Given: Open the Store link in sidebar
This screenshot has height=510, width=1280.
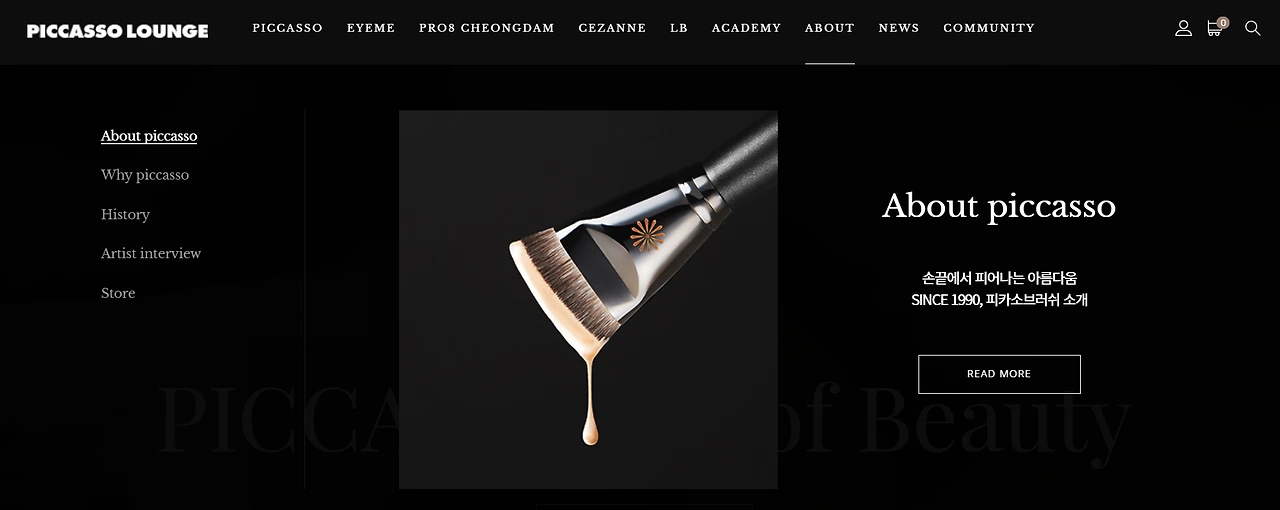Looking at the screenshot, I should tap(118, 293).
